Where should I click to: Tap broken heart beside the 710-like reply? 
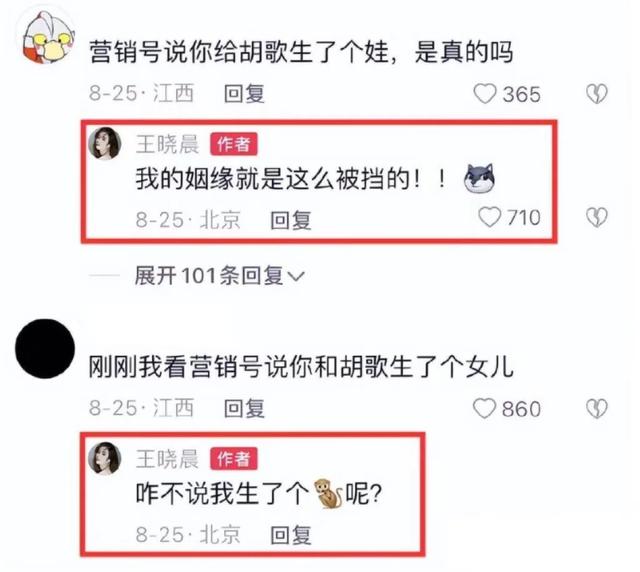click(597, 217)
